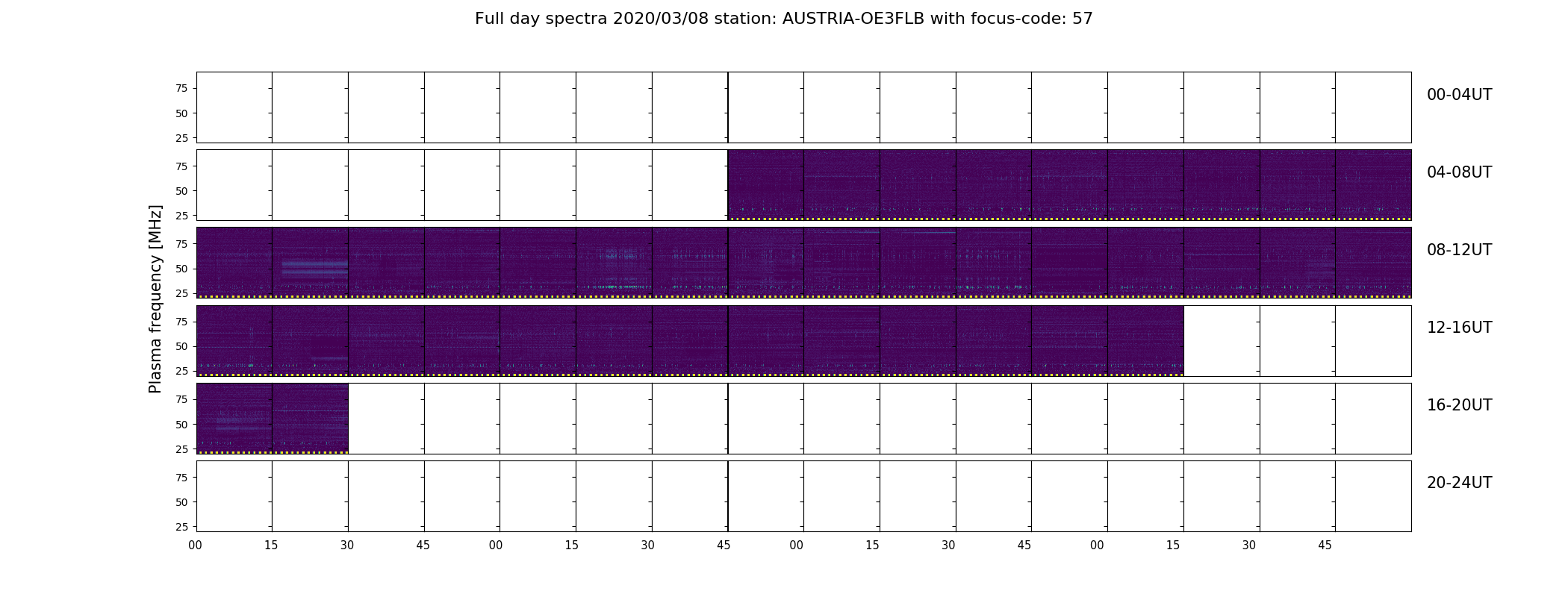Click the 50 tick in the 00-04UT row
The height and width of the screenshot is (597, 1568).
point(181,113)
